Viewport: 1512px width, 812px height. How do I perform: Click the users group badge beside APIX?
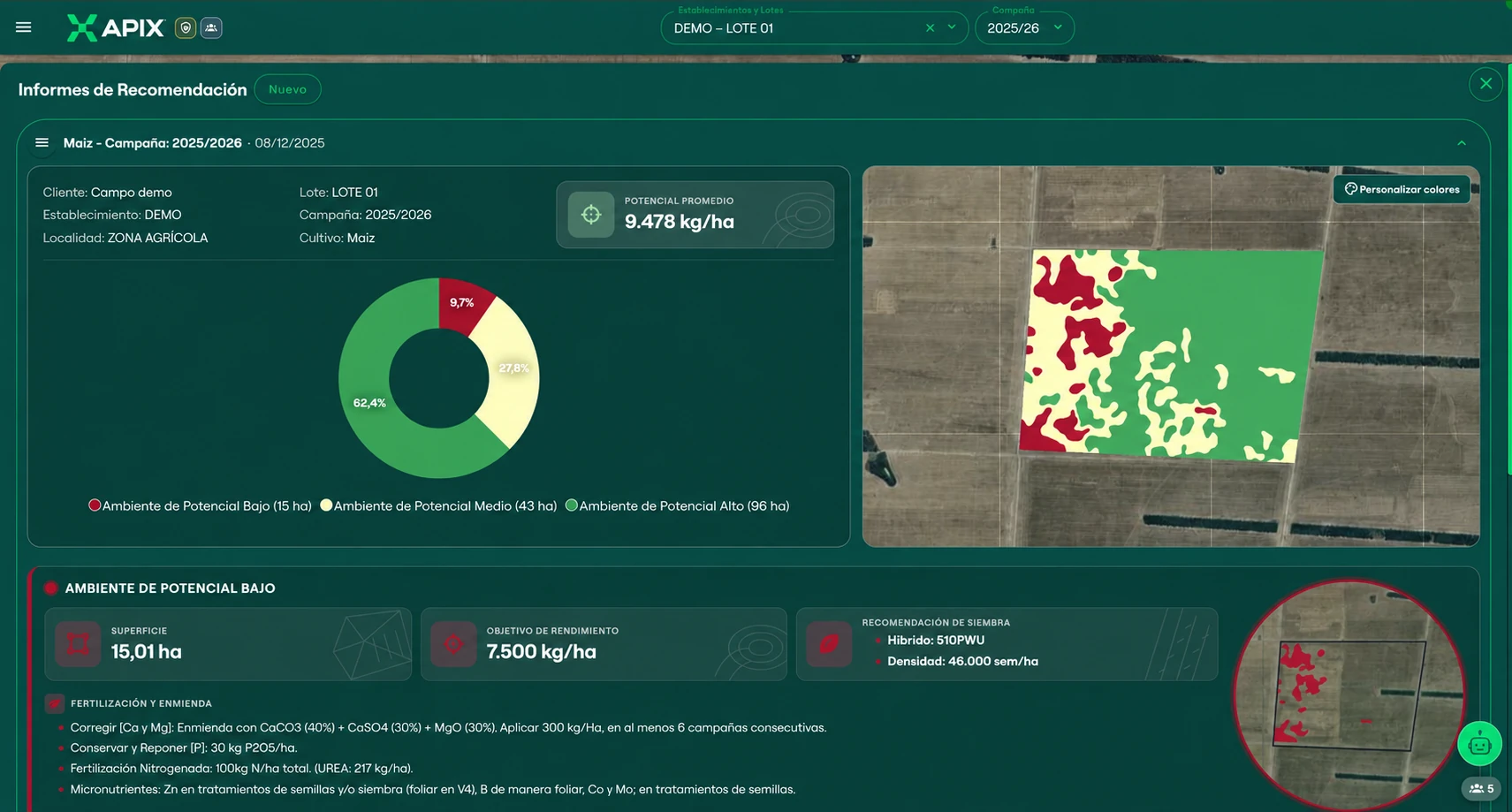(x=211, y=28)
